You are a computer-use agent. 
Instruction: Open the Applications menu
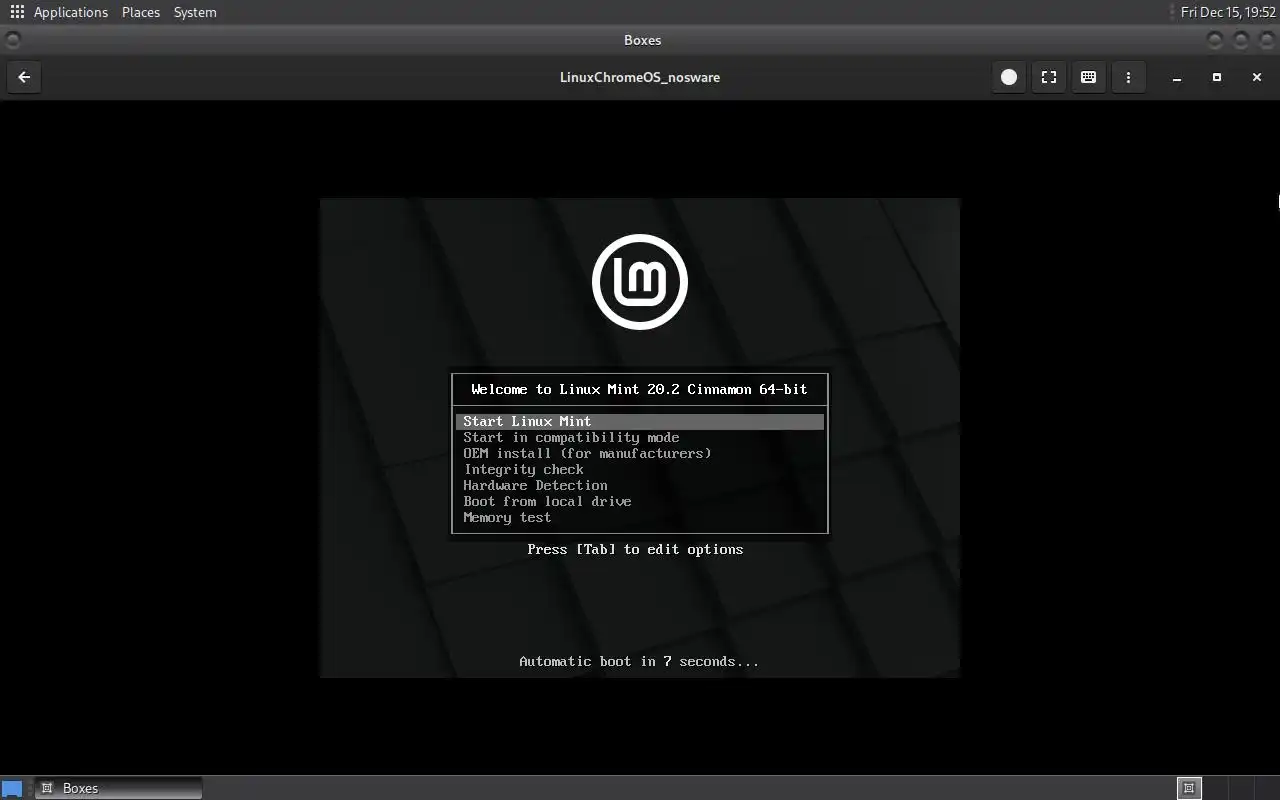[x=70, y=12]
